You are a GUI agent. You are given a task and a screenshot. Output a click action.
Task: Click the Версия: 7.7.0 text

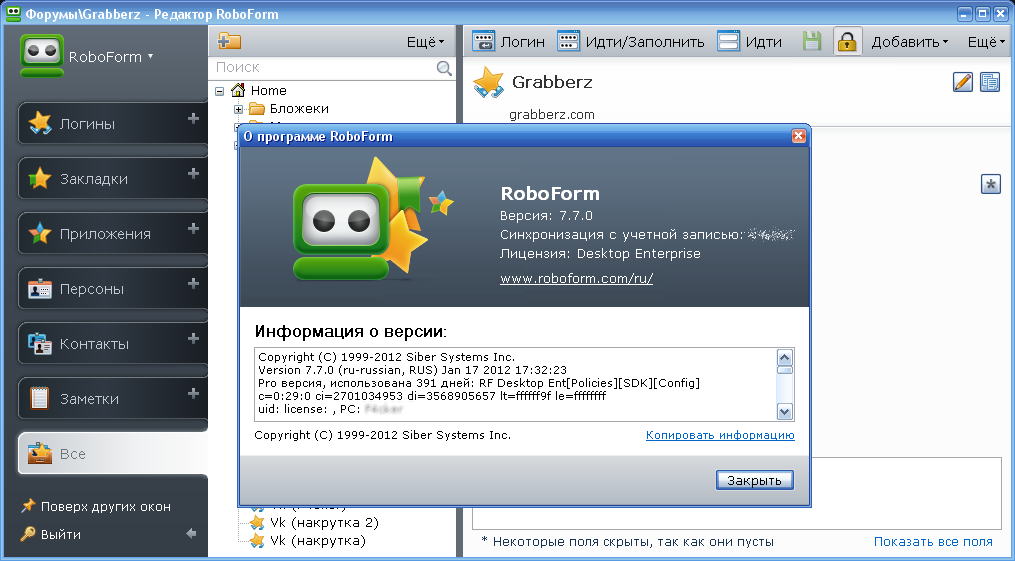pos(546,215)
